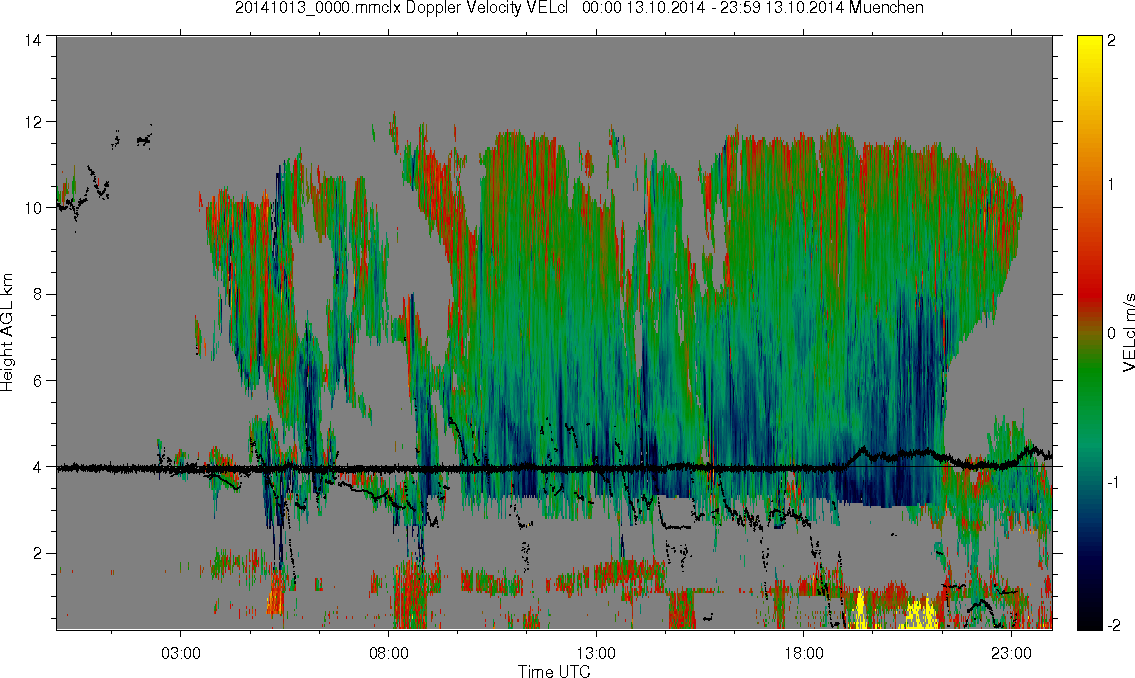Click the 'Height AGL km' y-axis label
The image size is (1135, 678).
(7, 333)
